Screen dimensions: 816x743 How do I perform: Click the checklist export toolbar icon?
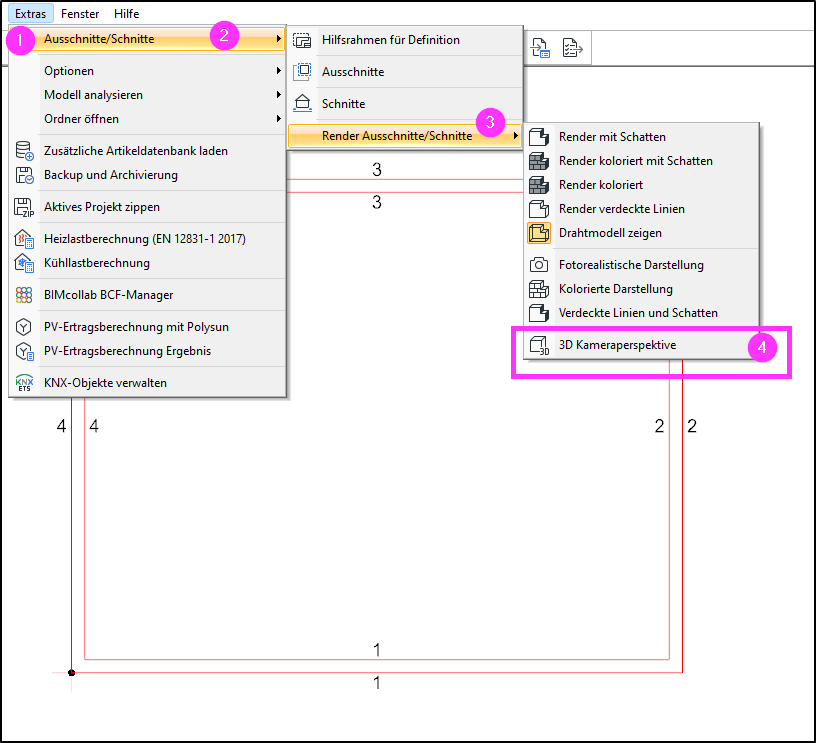(572, 48)
